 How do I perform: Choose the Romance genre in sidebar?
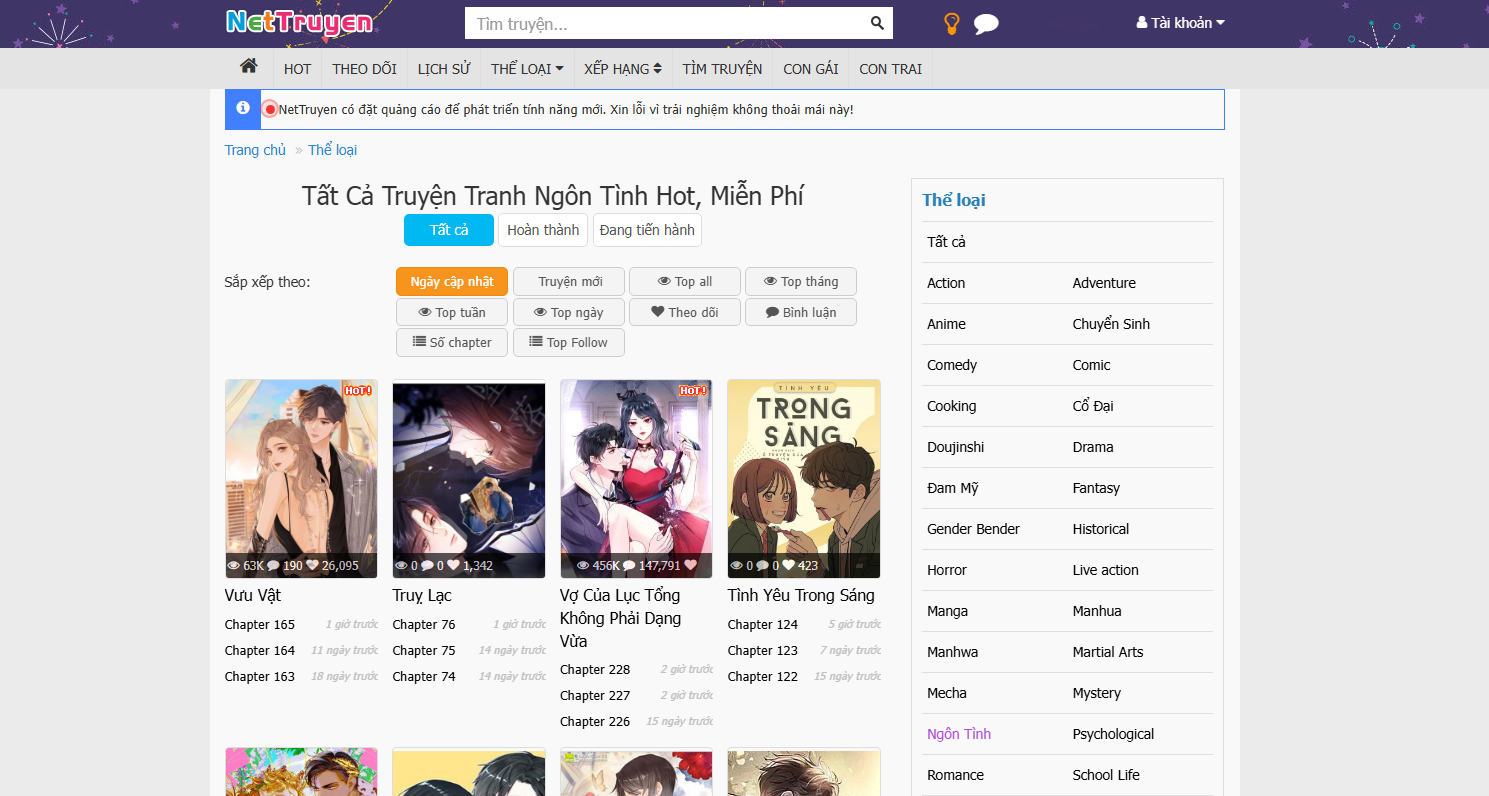coord(955,775)
